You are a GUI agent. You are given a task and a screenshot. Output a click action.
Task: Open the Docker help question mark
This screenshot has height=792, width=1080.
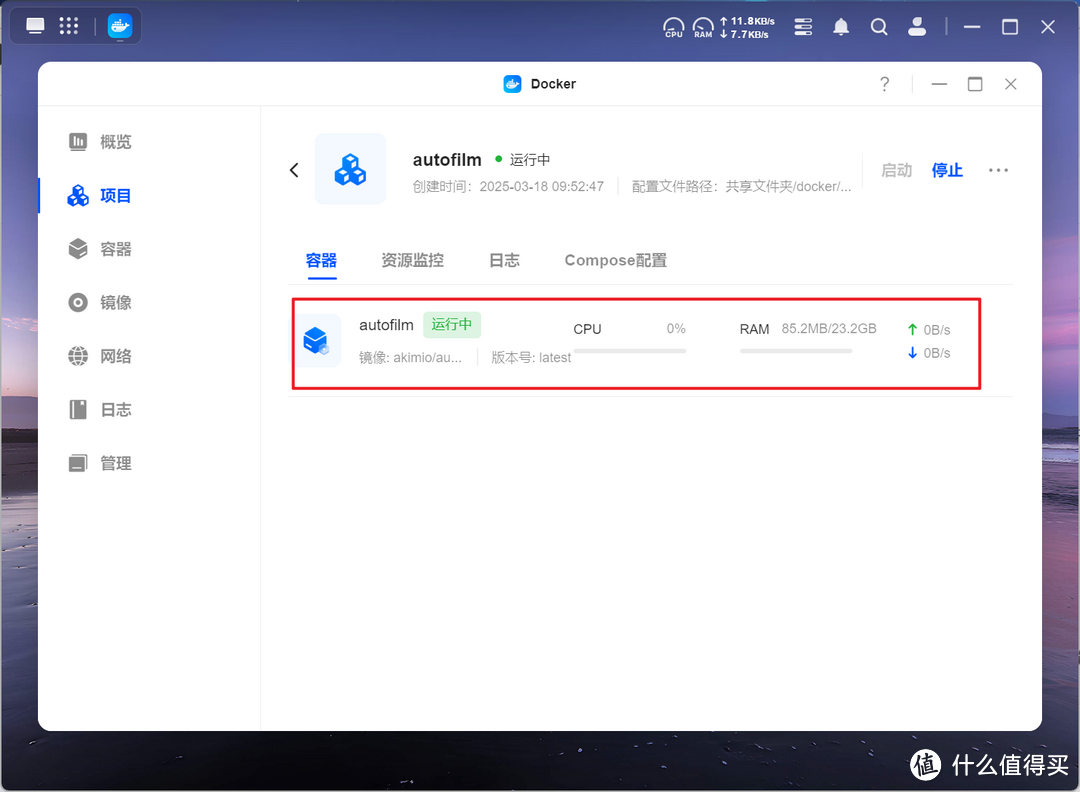coord(884,84)
